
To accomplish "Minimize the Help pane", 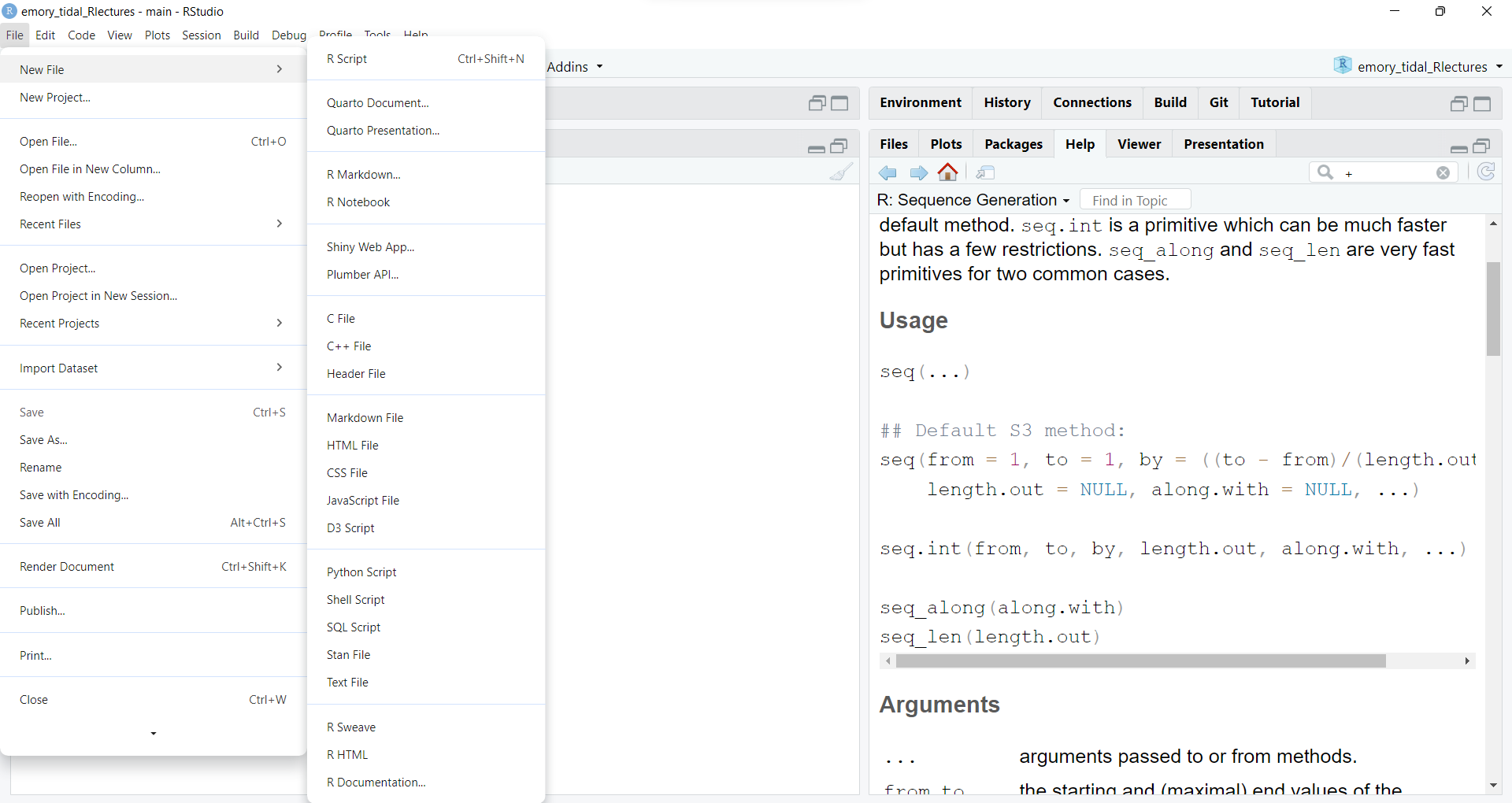I will pyautogui.click(x=1458, y=147).
